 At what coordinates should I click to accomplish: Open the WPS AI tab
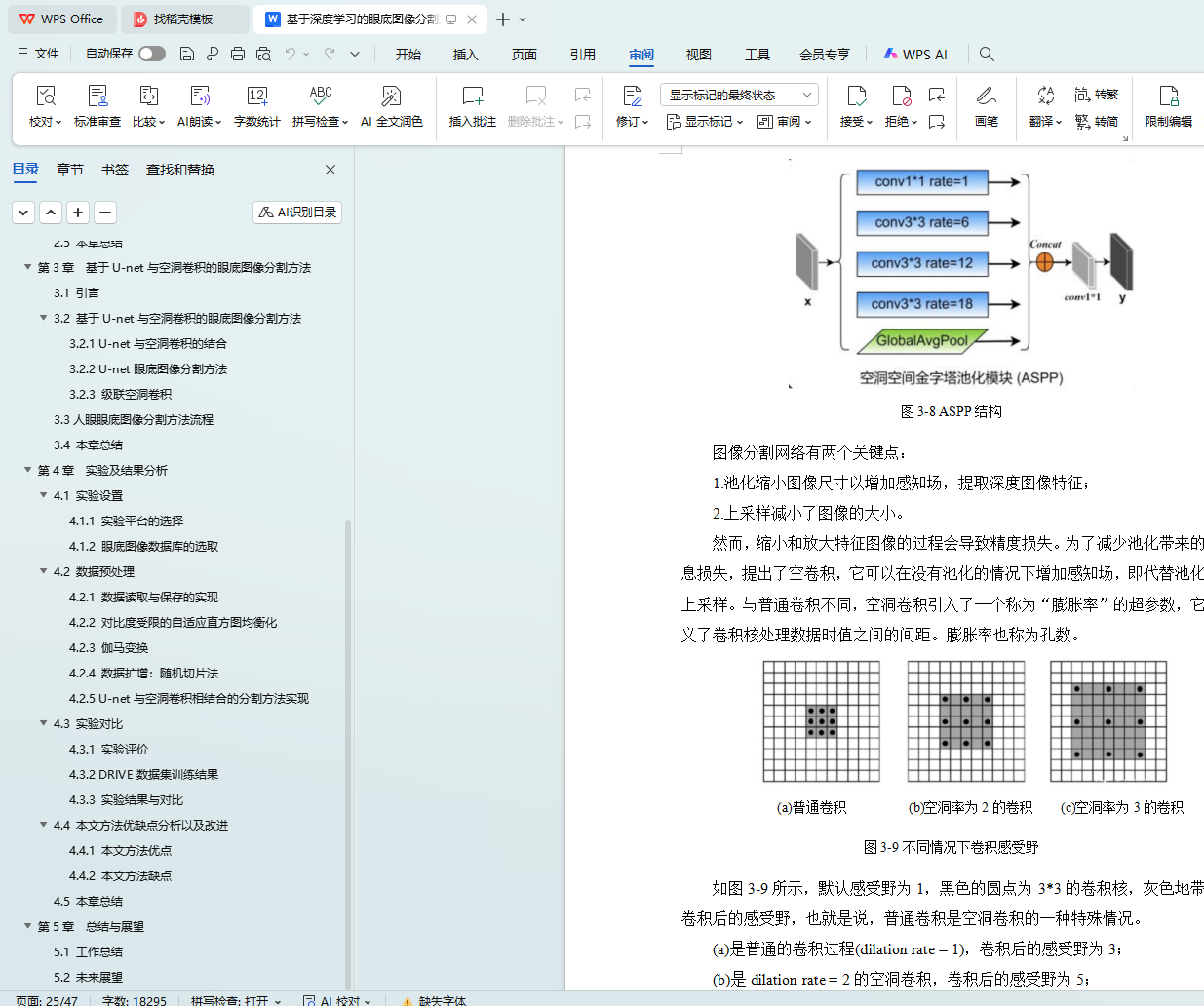click(915, 55)
